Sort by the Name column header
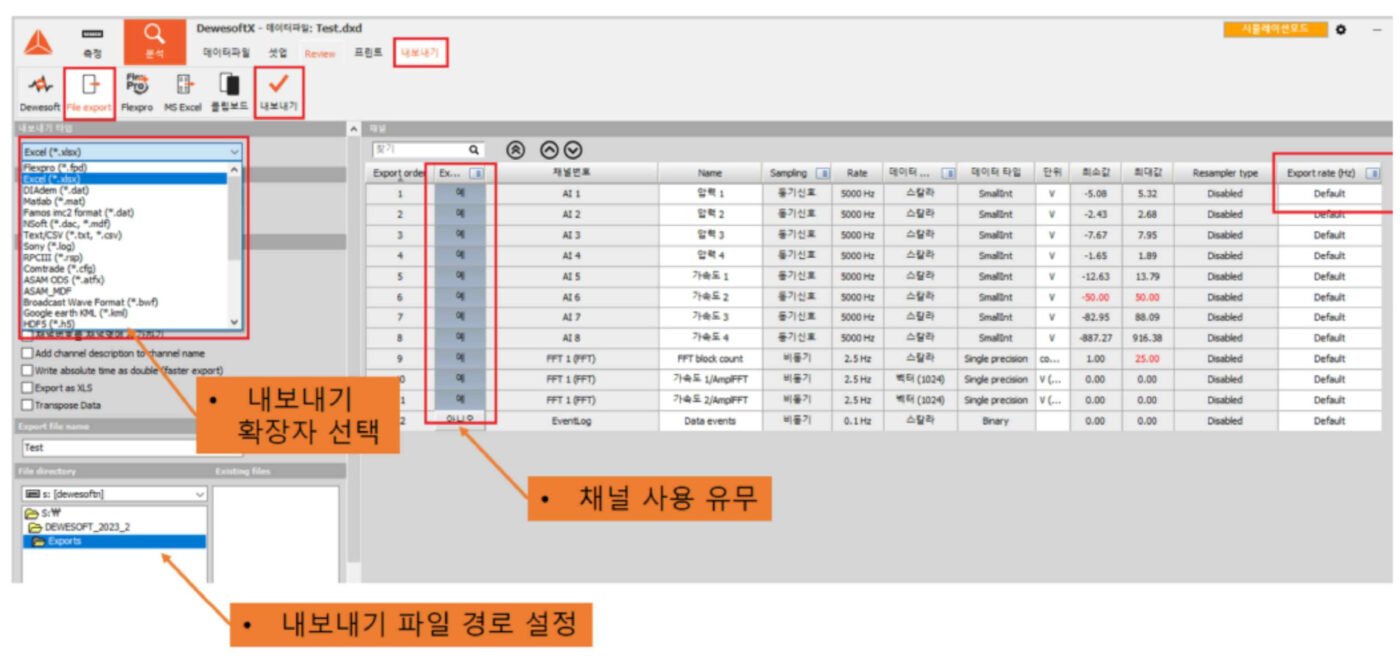 point(710,173)
